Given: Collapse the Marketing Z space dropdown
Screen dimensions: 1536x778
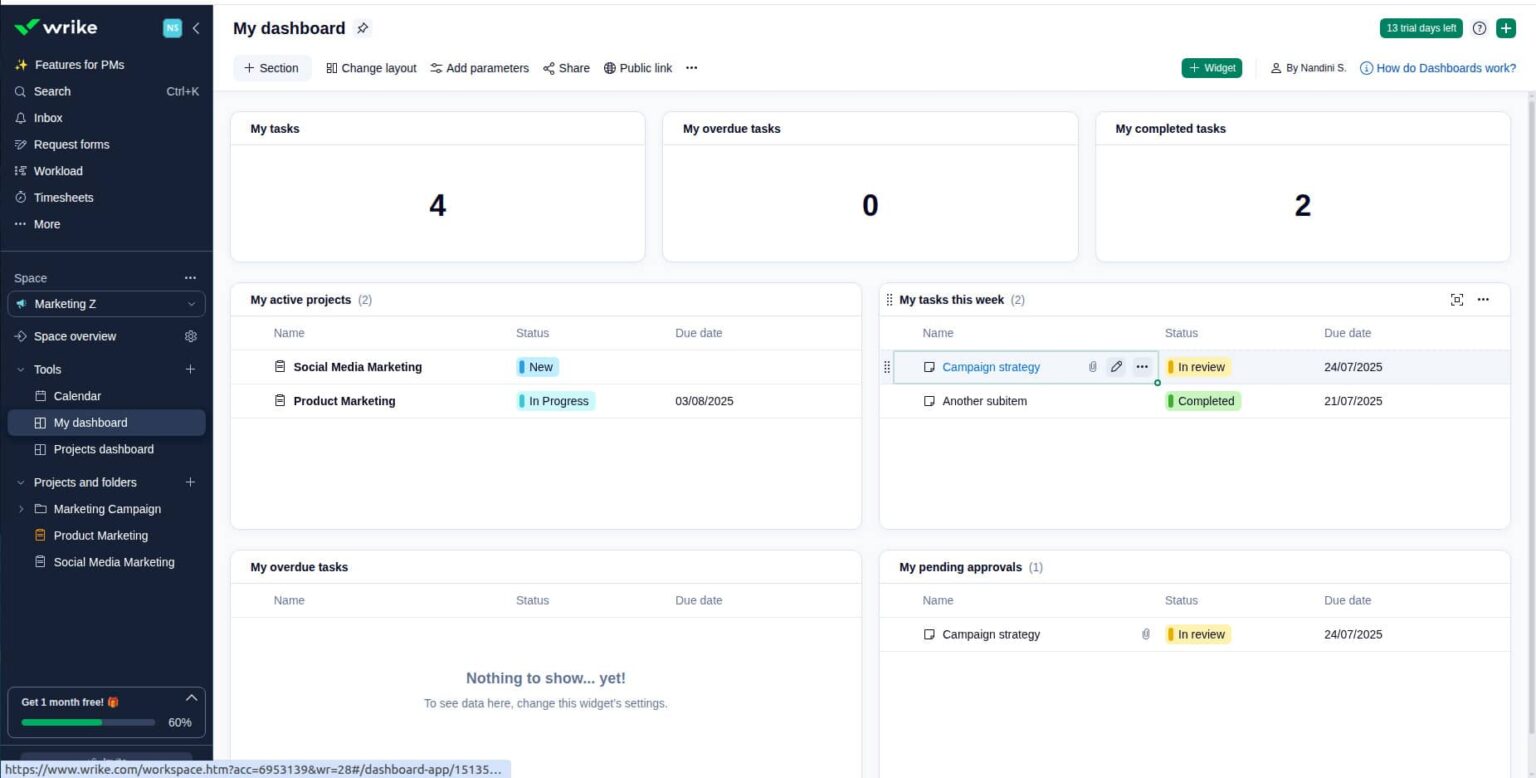Looking at the screenshot, I should 191,304.
